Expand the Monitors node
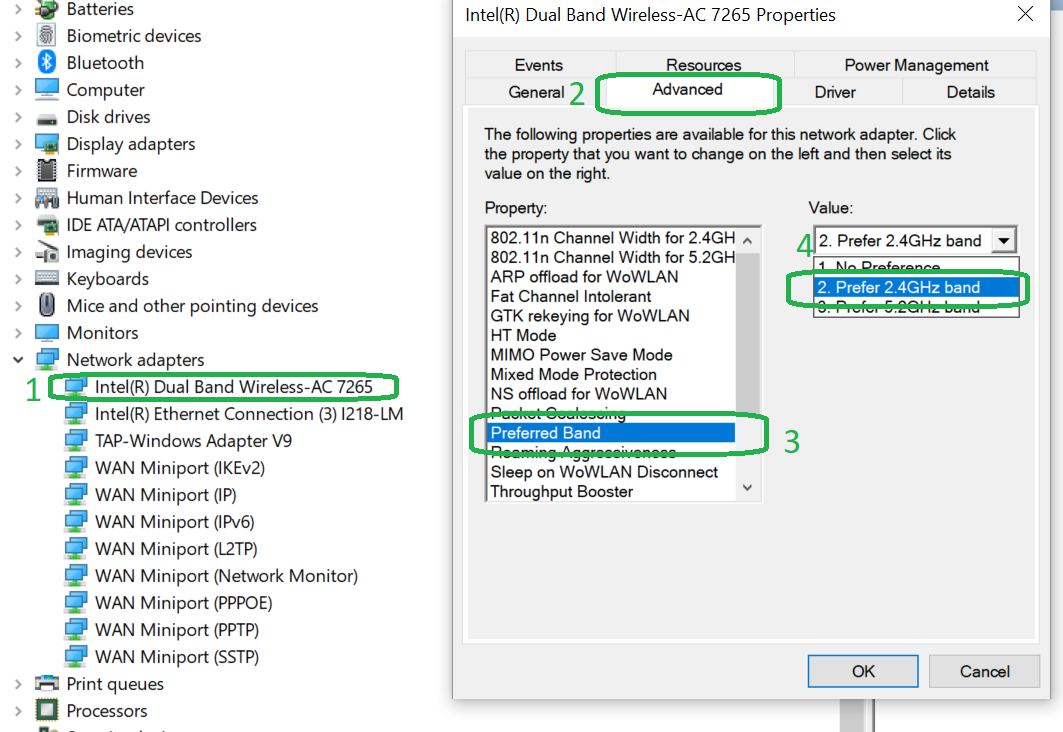The image size is (1063, 732). [x=18, y=333]
